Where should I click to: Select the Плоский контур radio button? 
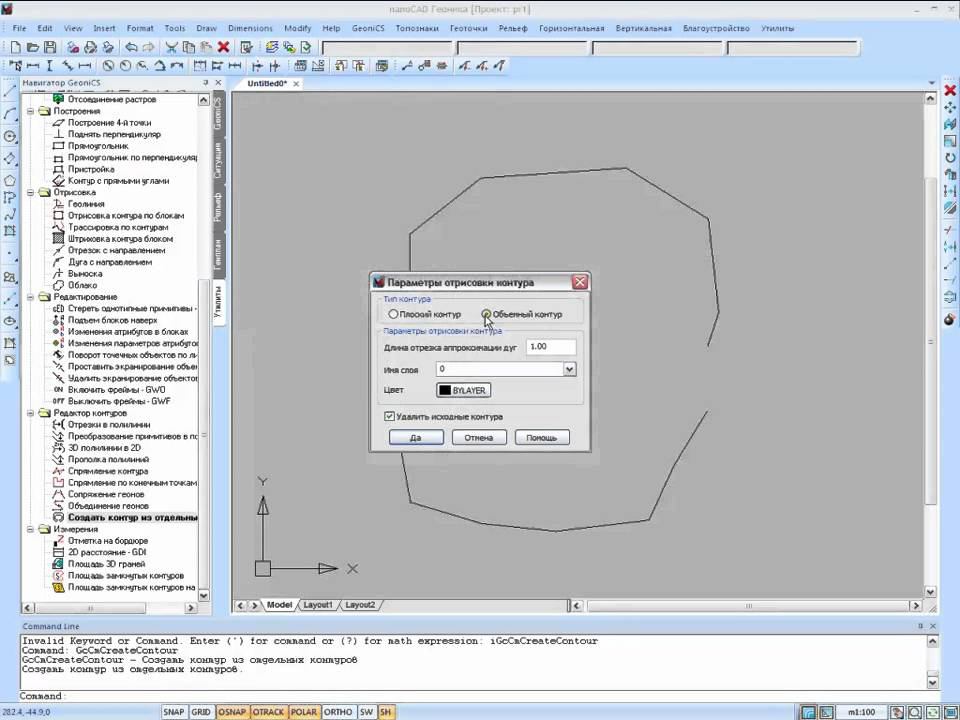point(394,314)
